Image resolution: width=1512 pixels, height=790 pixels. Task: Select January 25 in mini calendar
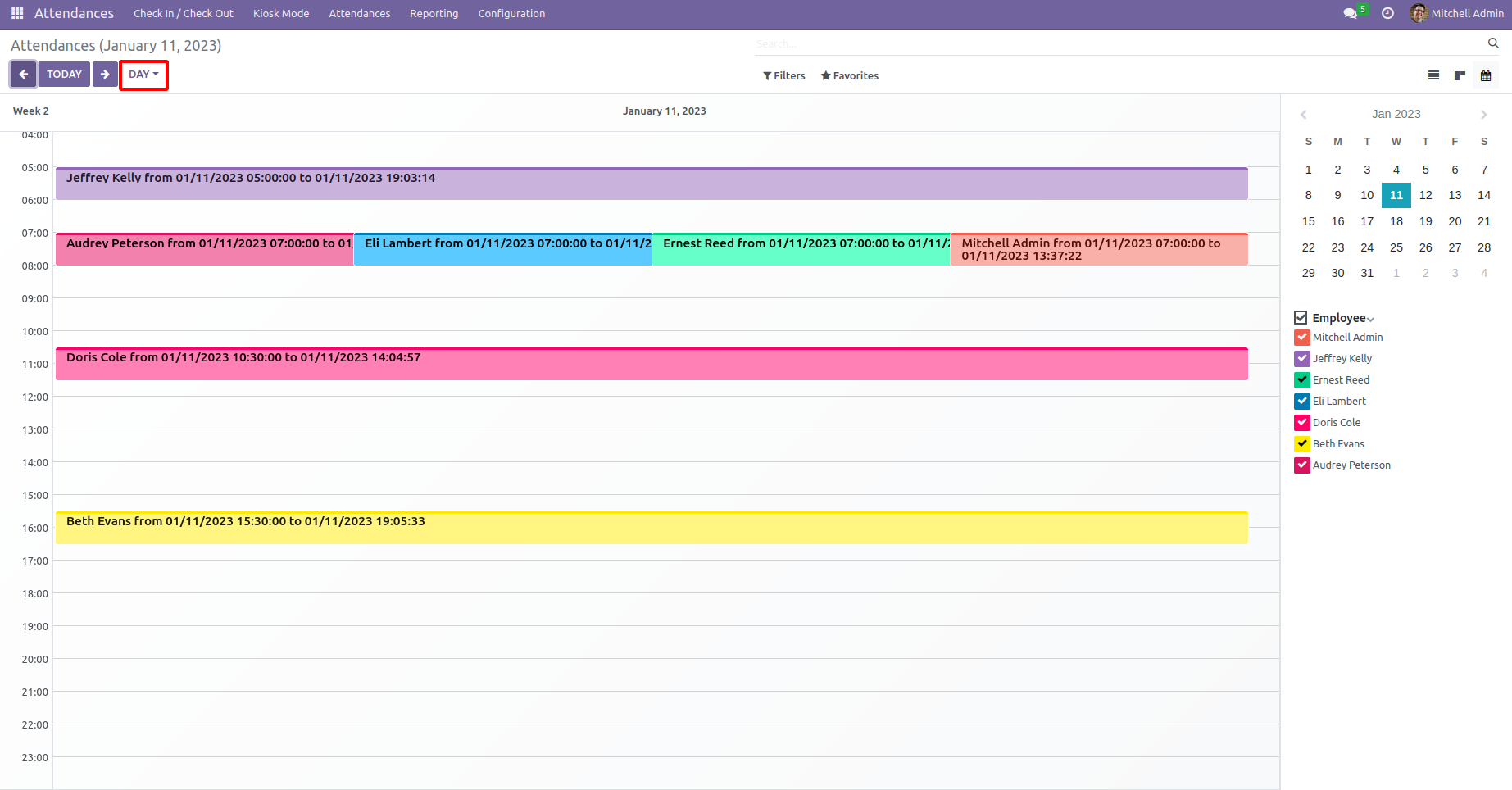point(1396,247)
